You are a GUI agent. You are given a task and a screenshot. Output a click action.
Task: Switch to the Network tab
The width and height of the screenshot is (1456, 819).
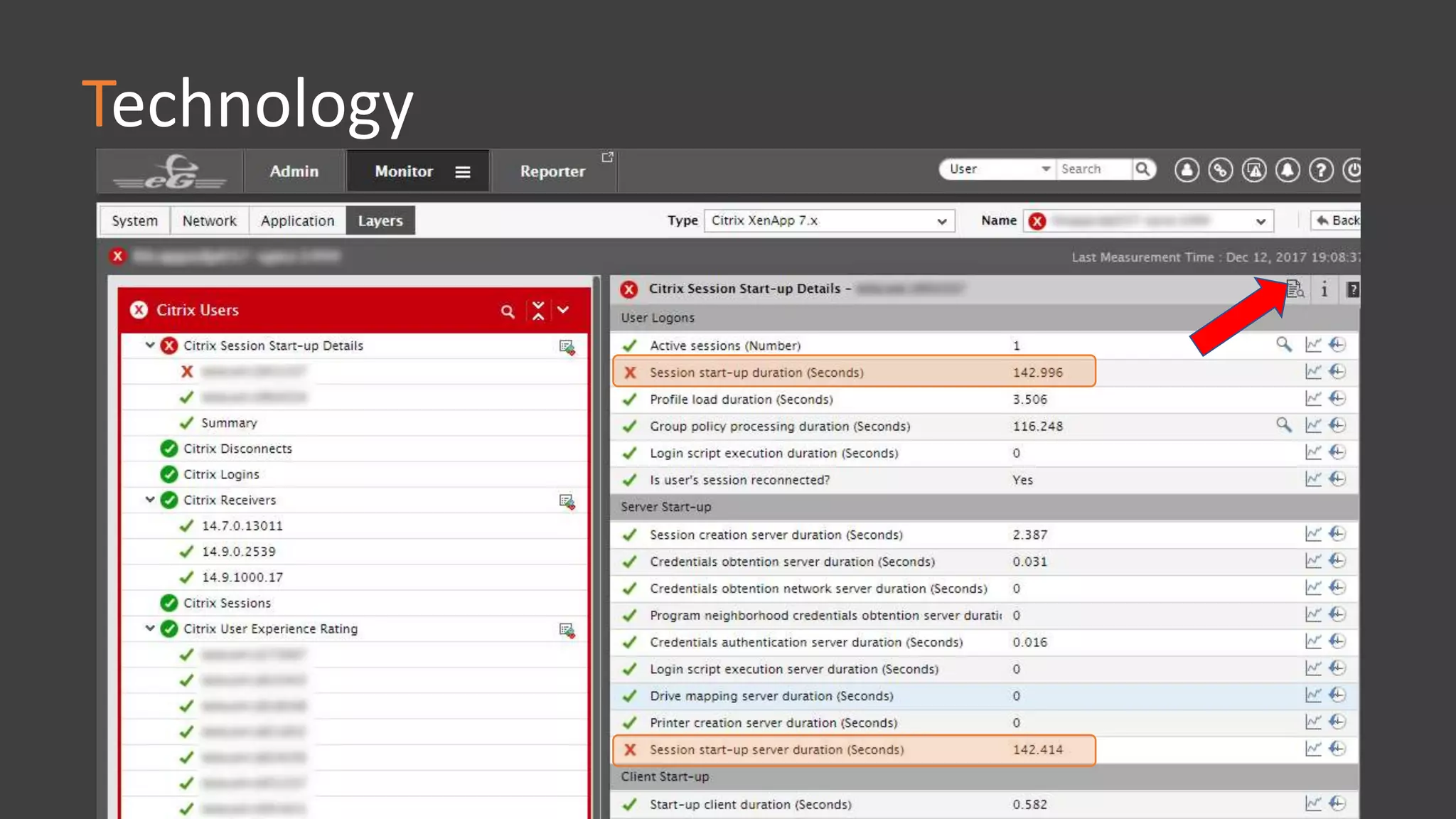tap(209, 221)
